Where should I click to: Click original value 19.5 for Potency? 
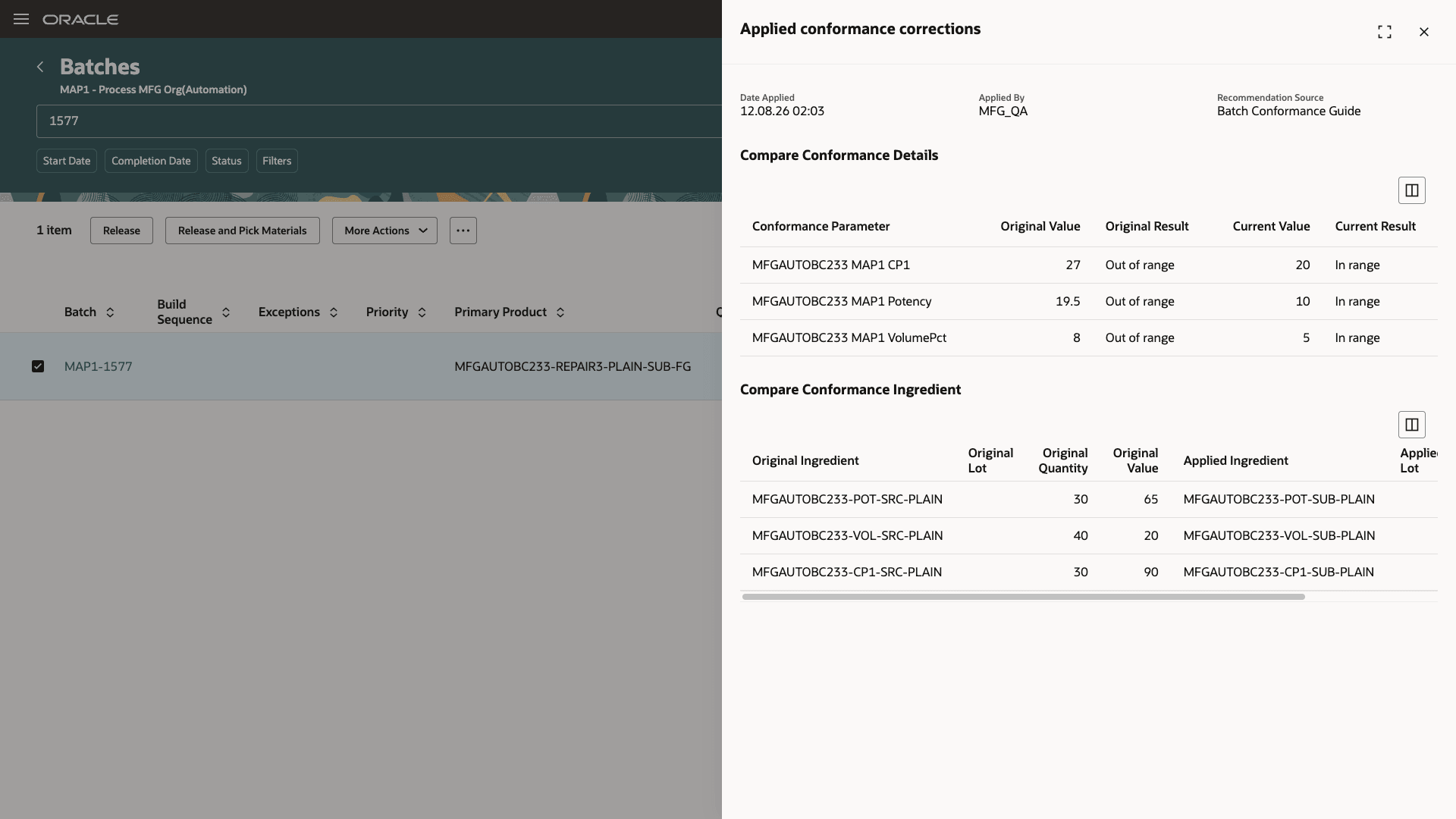click(1068, 301)
